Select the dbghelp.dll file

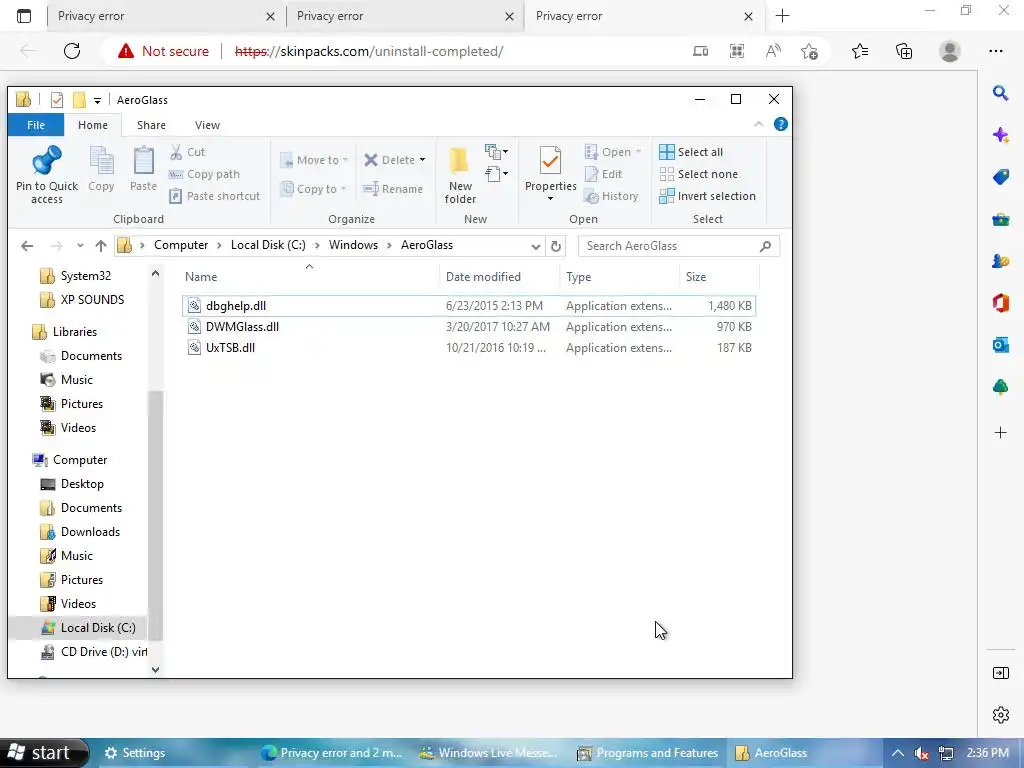tap(468, 306)
